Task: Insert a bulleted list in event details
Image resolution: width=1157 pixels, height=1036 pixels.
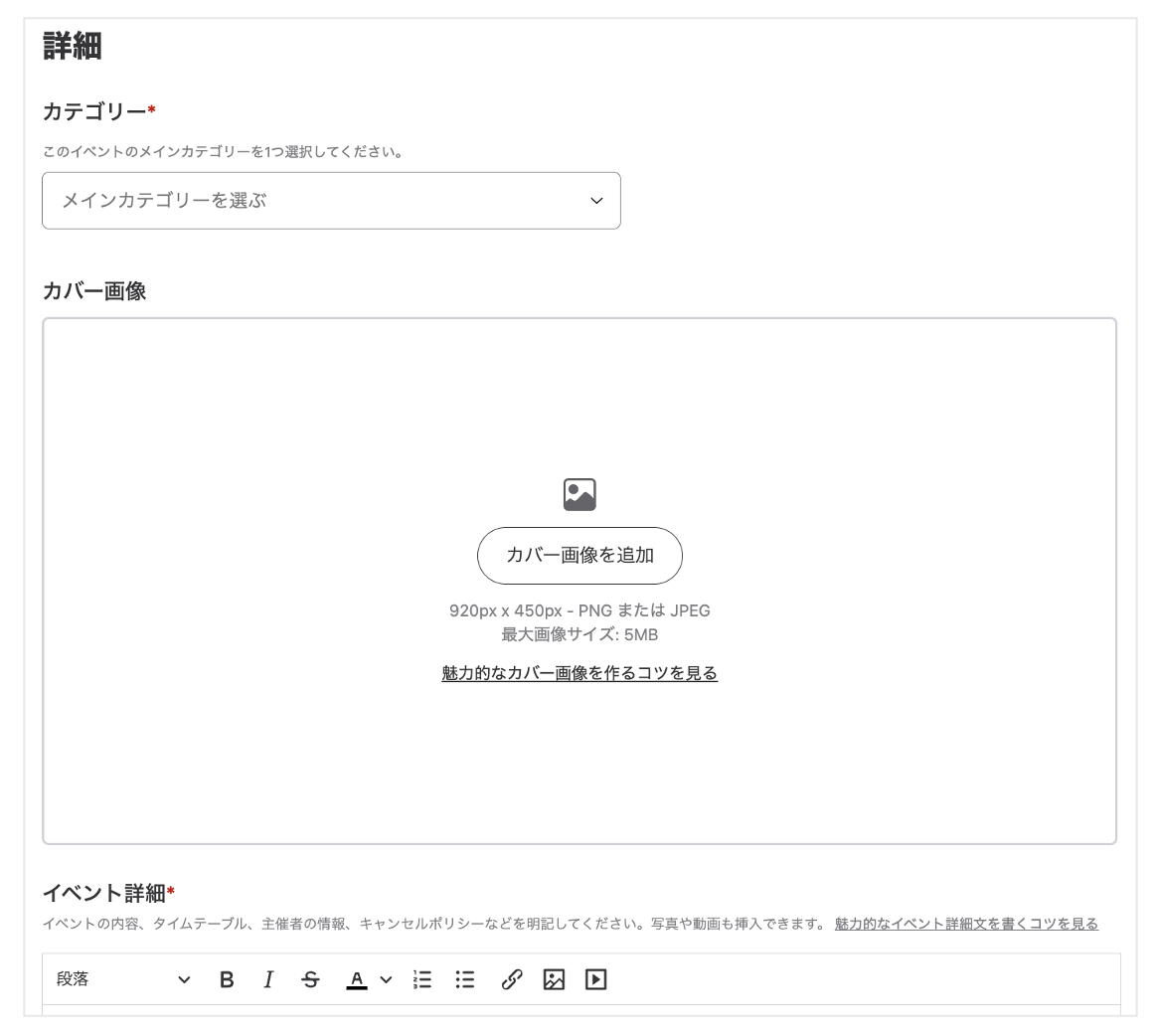Action: (x=463, y=979)
